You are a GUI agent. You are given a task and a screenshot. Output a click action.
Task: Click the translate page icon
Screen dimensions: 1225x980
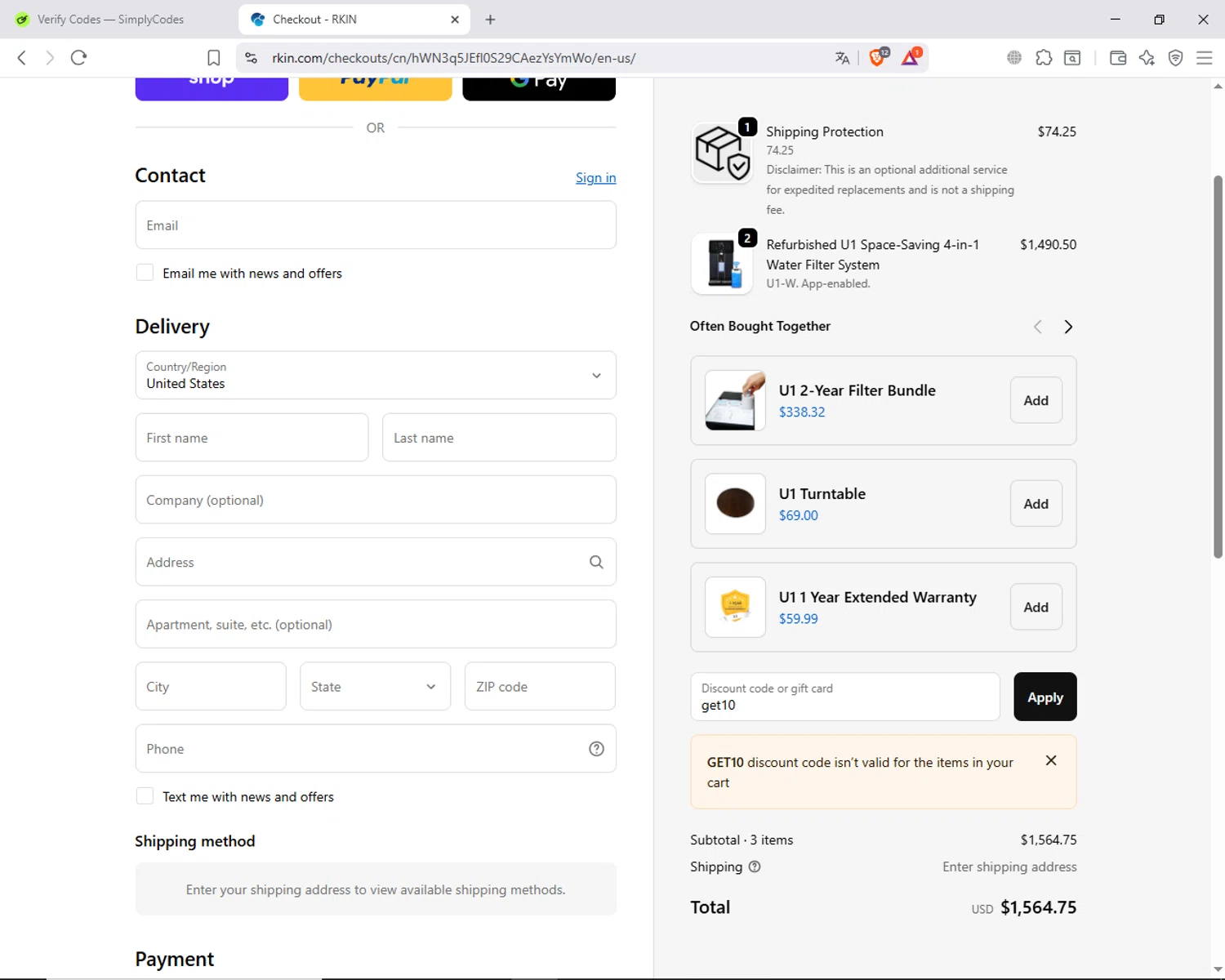842,58
